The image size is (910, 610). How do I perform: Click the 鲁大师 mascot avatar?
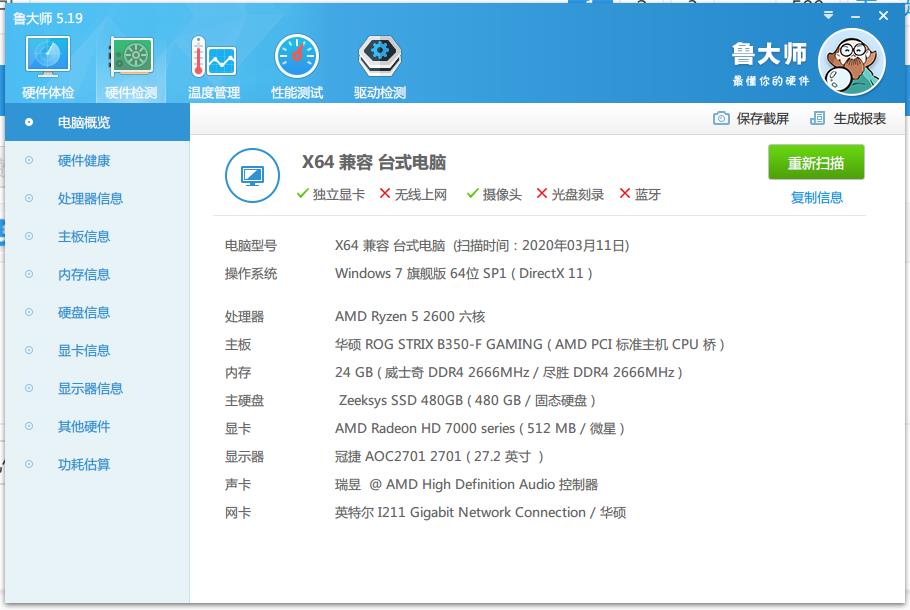(x=851, y=62)
